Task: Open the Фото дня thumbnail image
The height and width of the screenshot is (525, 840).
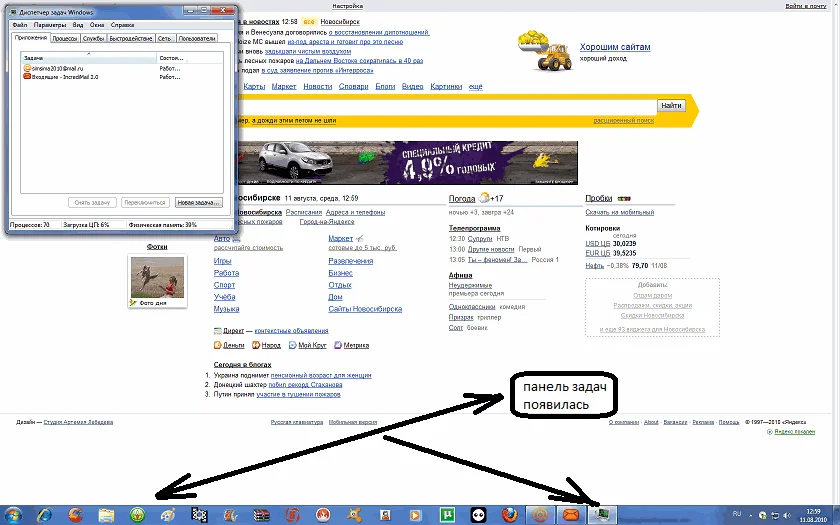Action: (x=158, y=278)
